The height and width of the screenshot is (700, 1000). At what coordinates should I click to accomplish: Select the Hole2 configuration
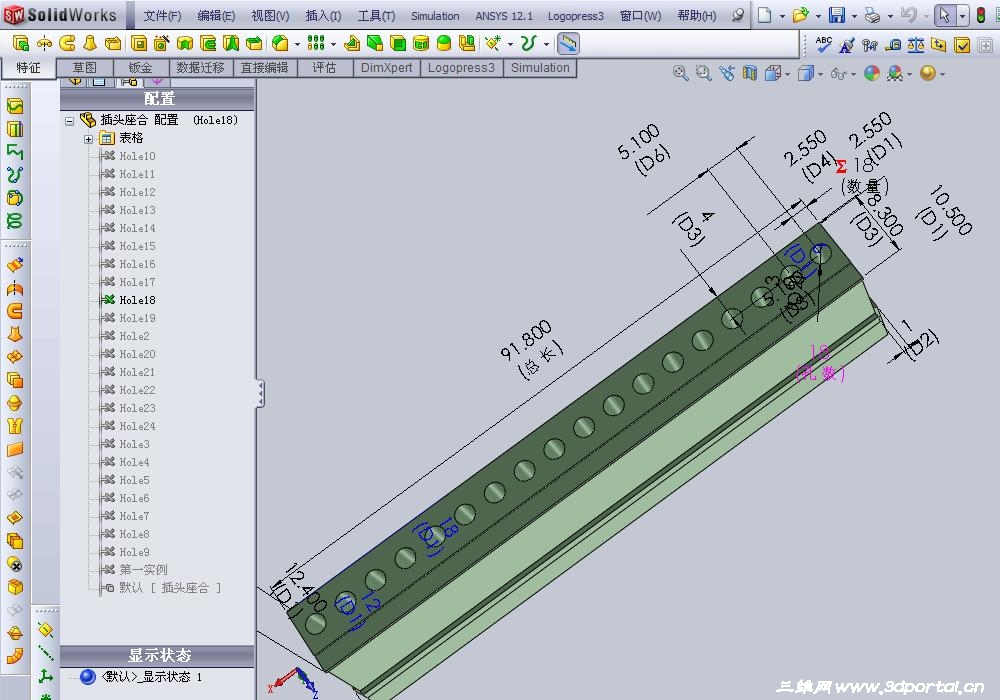[x=134, y=336]
